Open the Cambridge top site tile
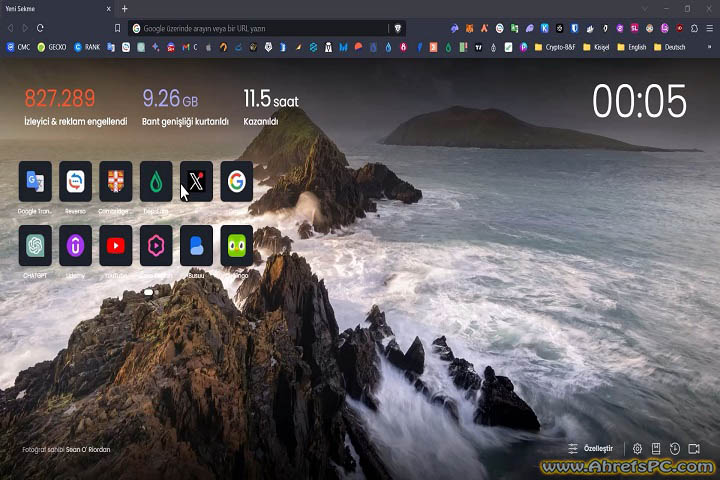720x480 pixels. (x=116, y=181)
